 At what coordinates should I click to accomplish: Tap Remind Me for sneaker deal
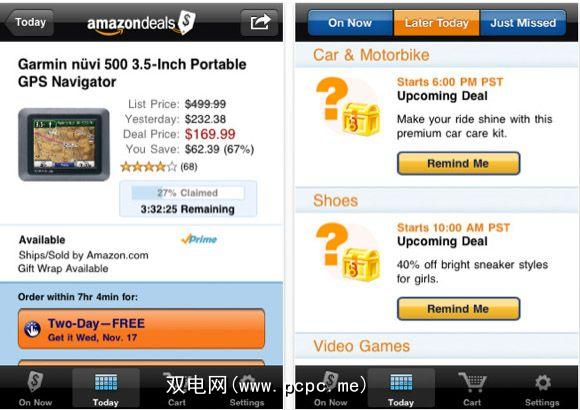click(x=458, y=309)
